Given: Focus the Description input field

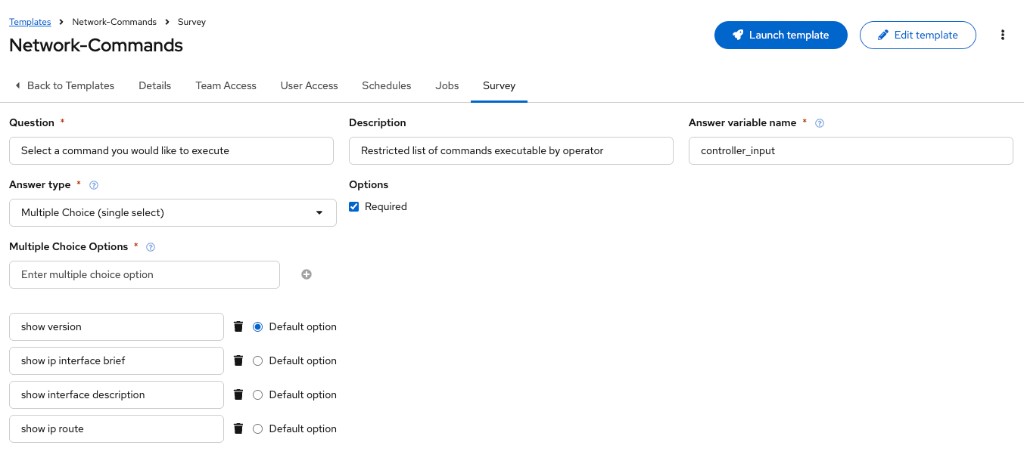Looking at the screenshot, I should coord(511,151).
